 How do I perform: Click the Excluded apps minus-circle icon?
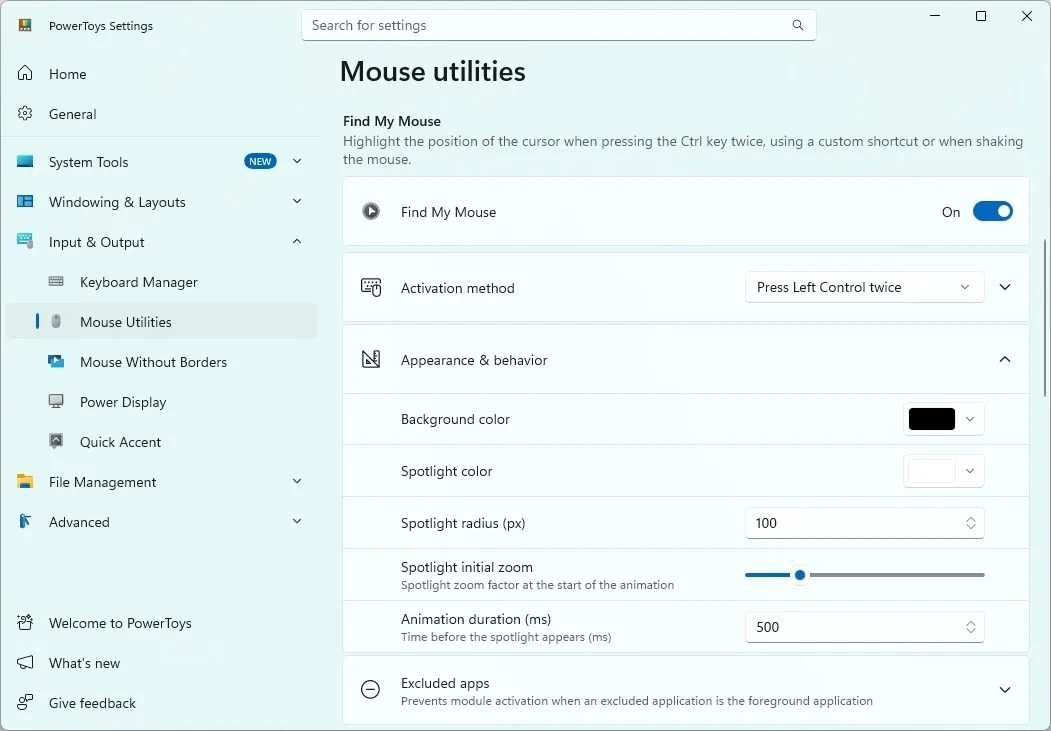(x=370, y=689)
